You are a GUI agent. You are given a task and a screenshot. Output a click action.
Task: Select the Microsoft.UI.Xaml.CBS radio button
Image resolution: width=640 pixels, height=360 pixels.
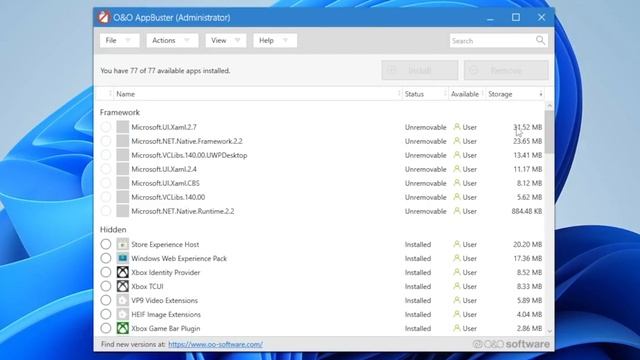tap(106, 183)
